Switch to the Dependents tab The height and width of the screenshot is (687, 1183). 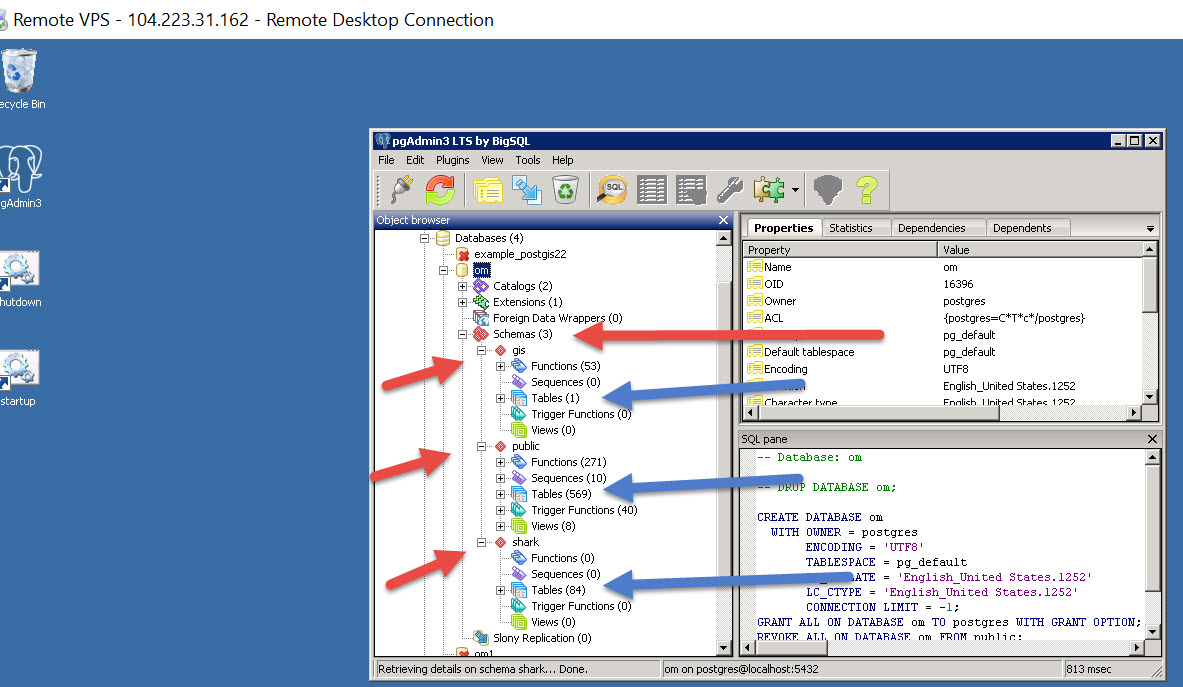[1021, 228]
